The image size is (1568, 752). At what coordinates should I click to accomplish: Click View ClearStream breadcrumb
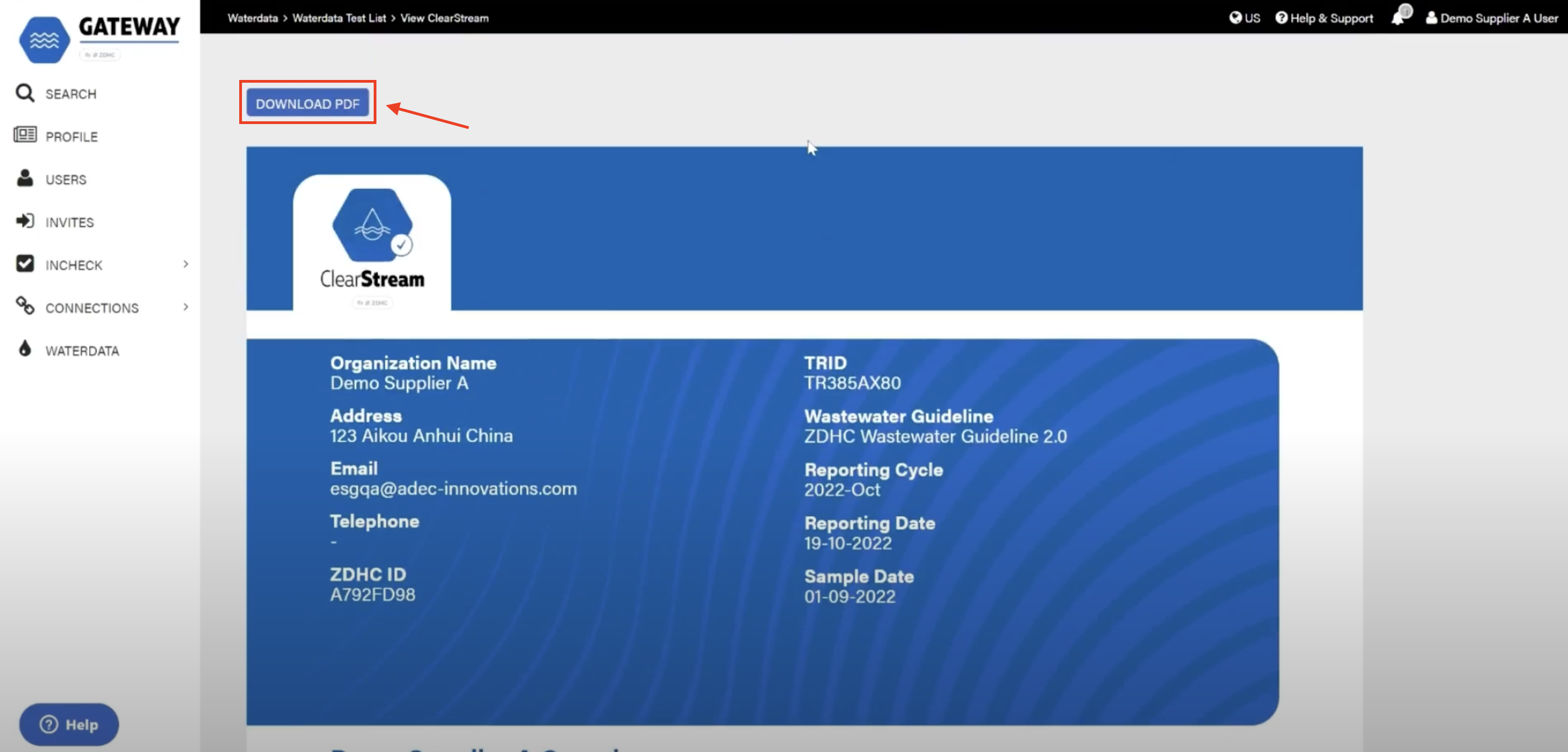444,18
